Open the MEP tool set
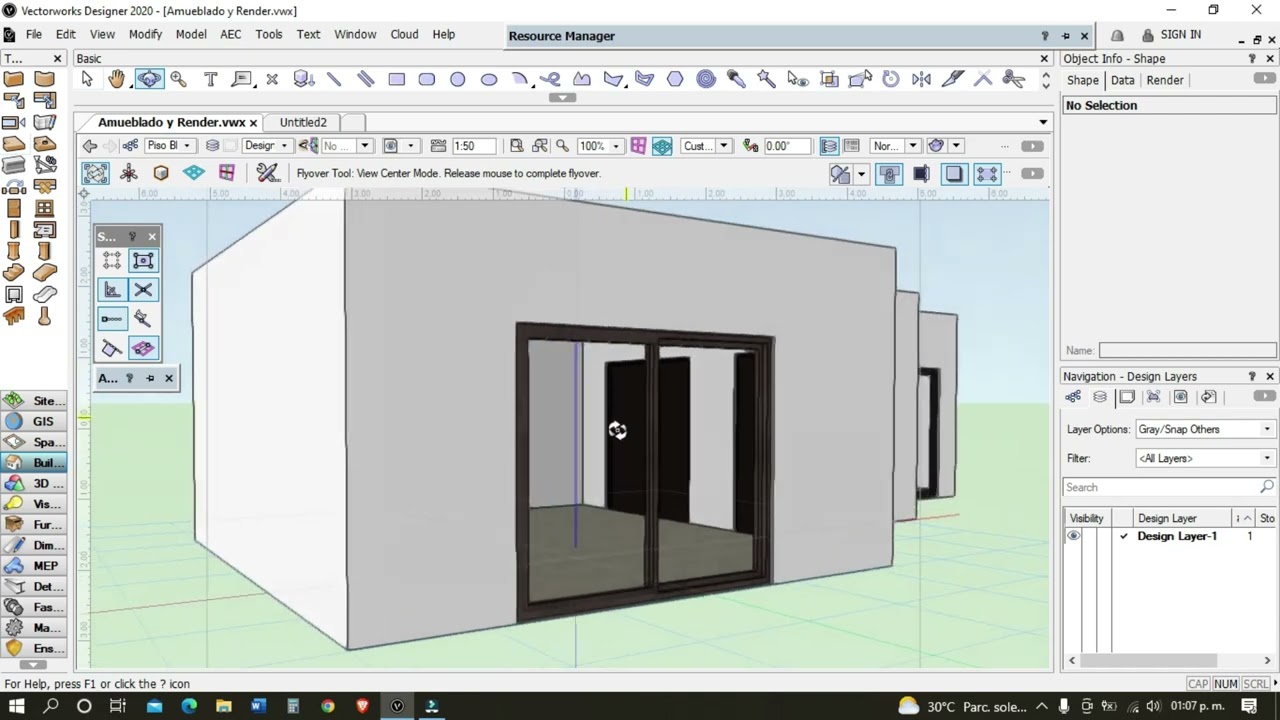The height and width of the screenshot is (720, 1280). [34, 566]
